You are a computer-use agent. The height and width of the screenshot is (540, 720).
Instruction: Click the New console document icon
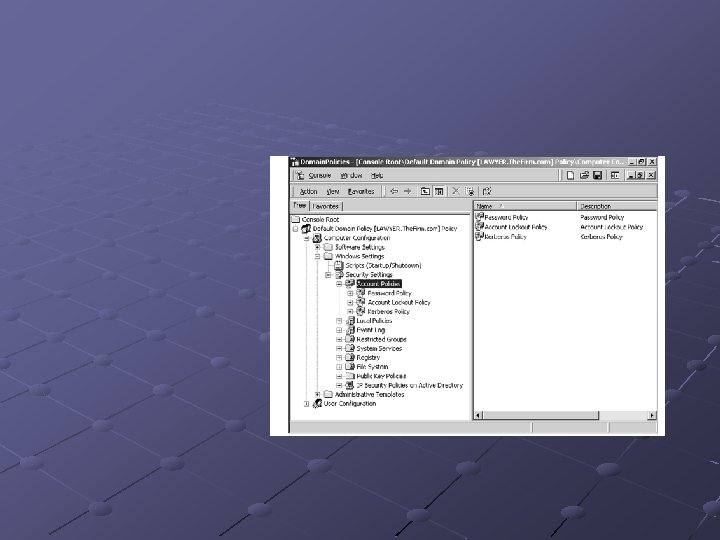tap(570, 175)
